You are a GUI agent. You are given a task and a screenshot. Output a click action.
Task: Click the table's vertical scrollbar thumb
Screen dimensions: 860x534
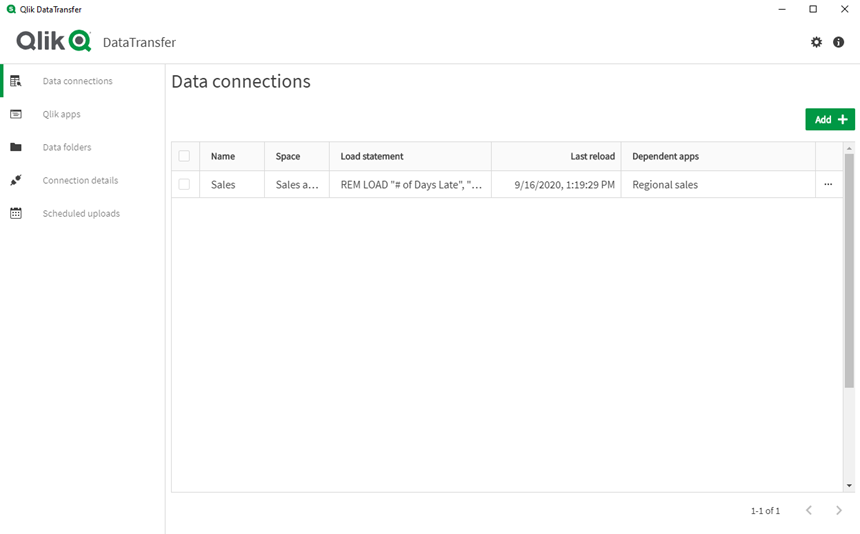[849, 270]
